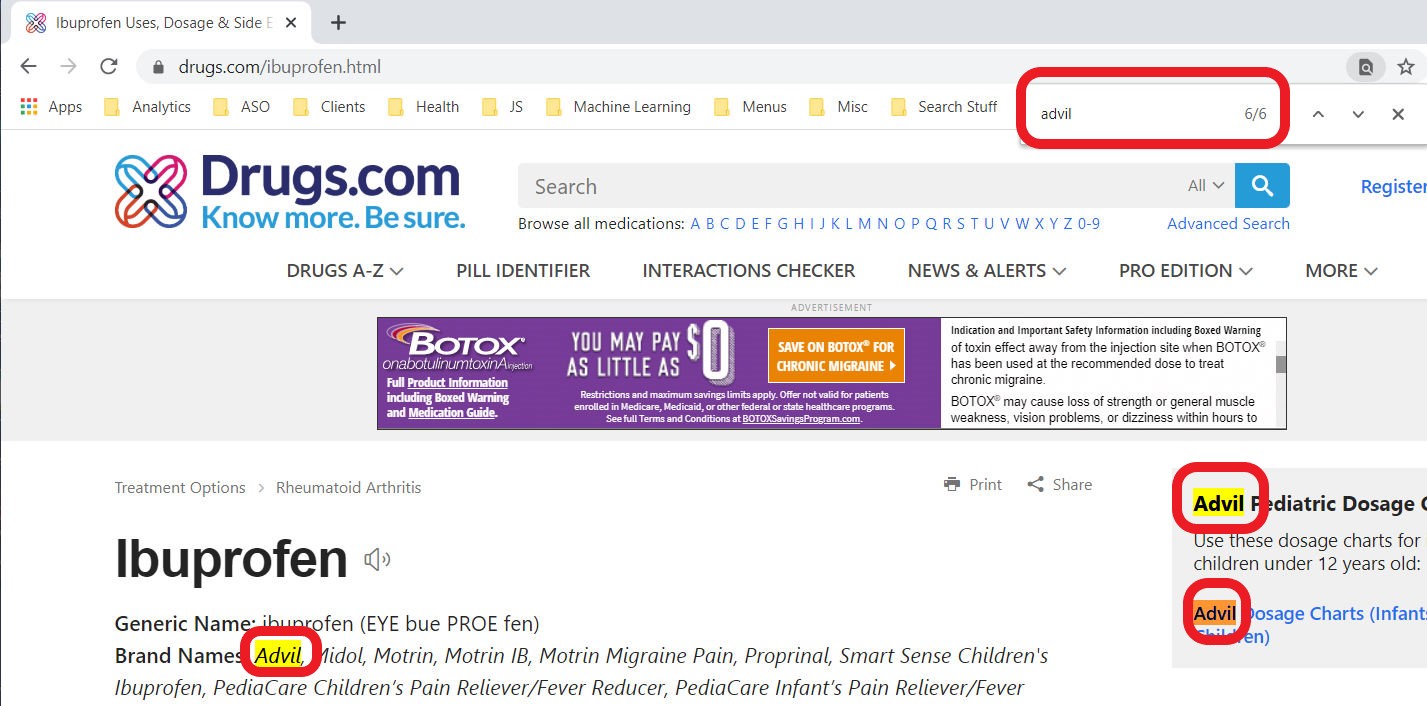This screenshot has height=706, width=1427.
Task: Bookmark this page with the star icon
Action: tap(1406, 67)
